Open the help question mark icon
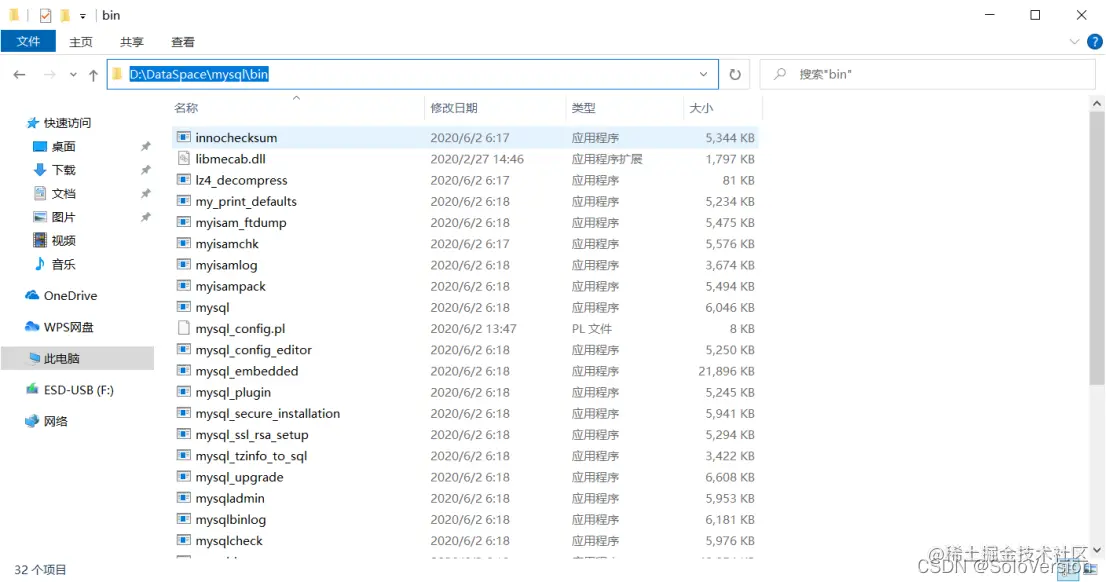The width and height of the screenshot is (1107, 583). click(x=1095, y=42)
